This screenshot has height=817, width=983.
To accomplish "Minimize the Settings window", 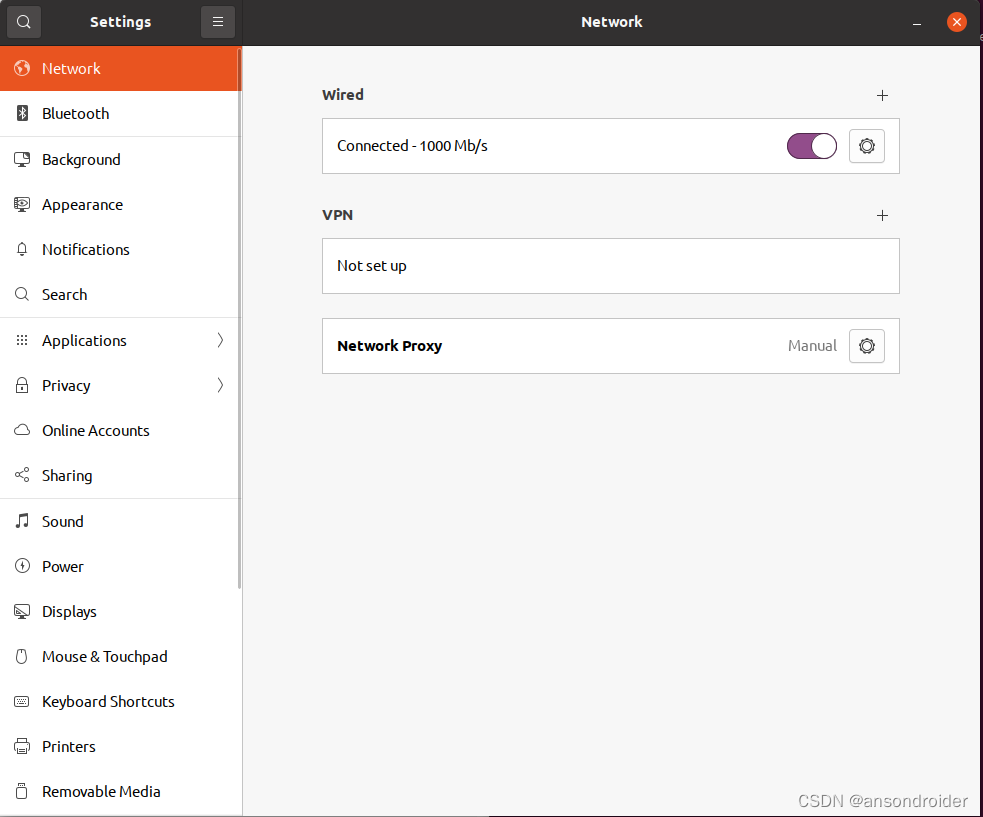I will [917, 23].
